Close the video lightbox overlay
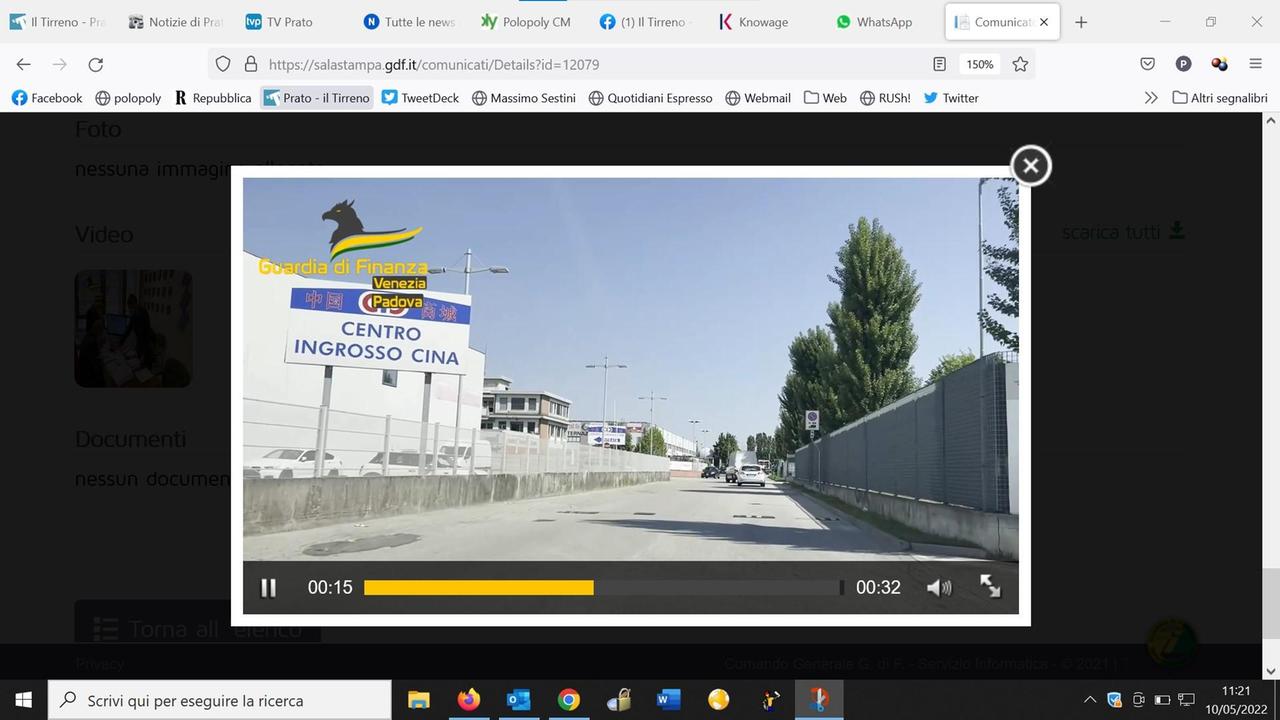 click(1031, 165)
